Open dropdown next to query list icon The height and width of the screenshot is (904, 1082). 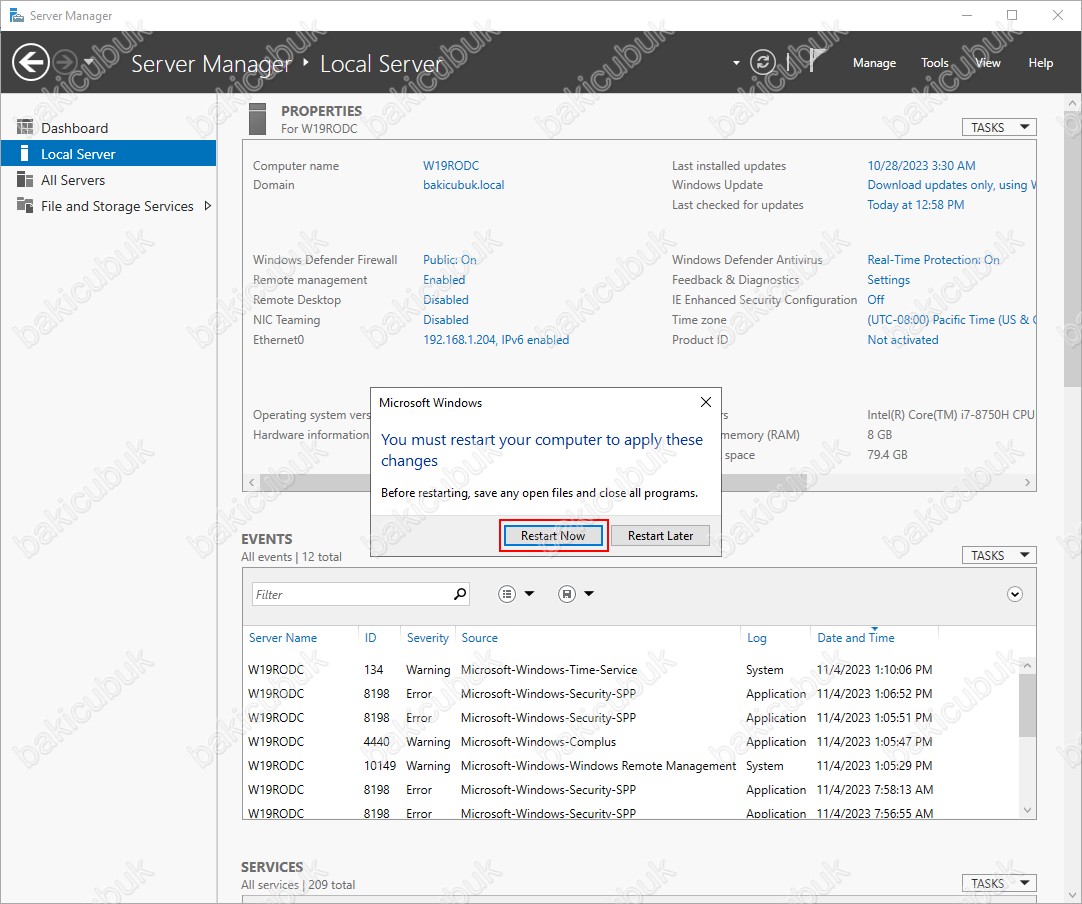[529, 593]
